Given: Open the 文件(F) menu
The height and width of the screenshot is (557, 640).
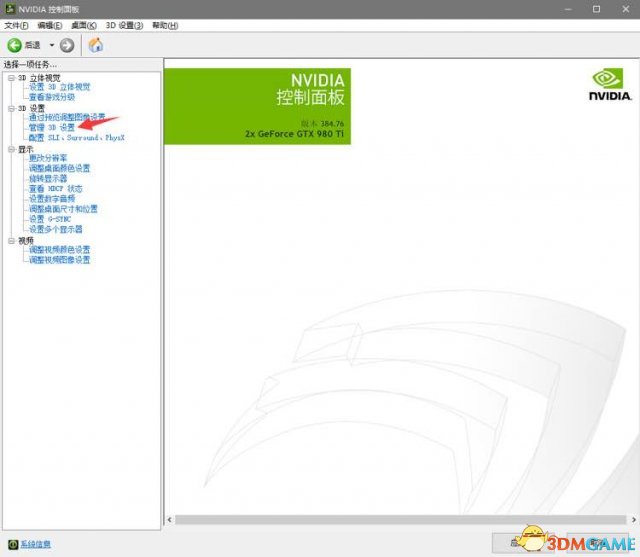Looking at the screenshot, I should click(x=16, y=25).
